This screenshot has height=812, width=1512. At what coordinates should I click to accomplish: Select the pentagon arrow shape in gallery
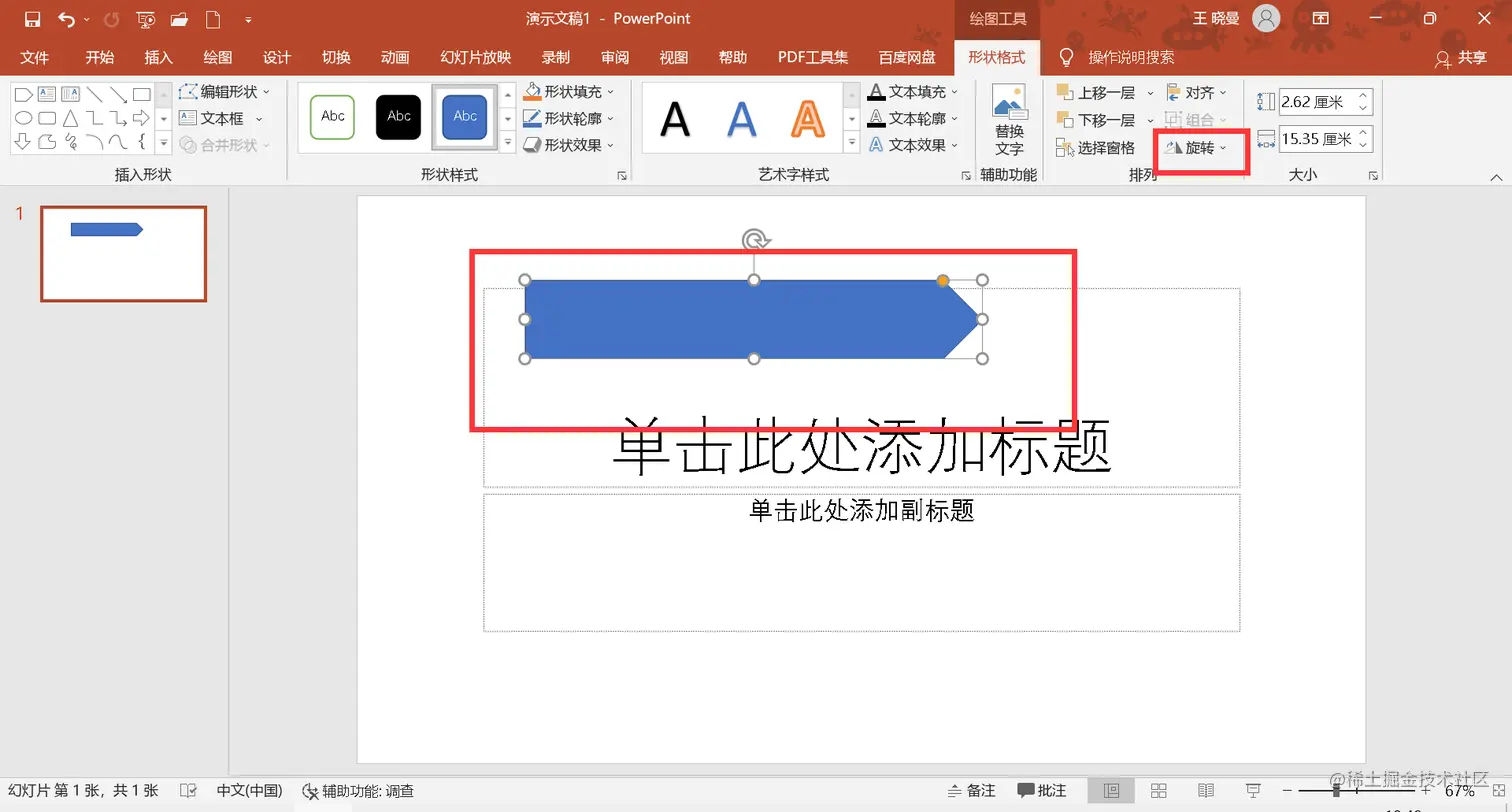pos(23,95)
